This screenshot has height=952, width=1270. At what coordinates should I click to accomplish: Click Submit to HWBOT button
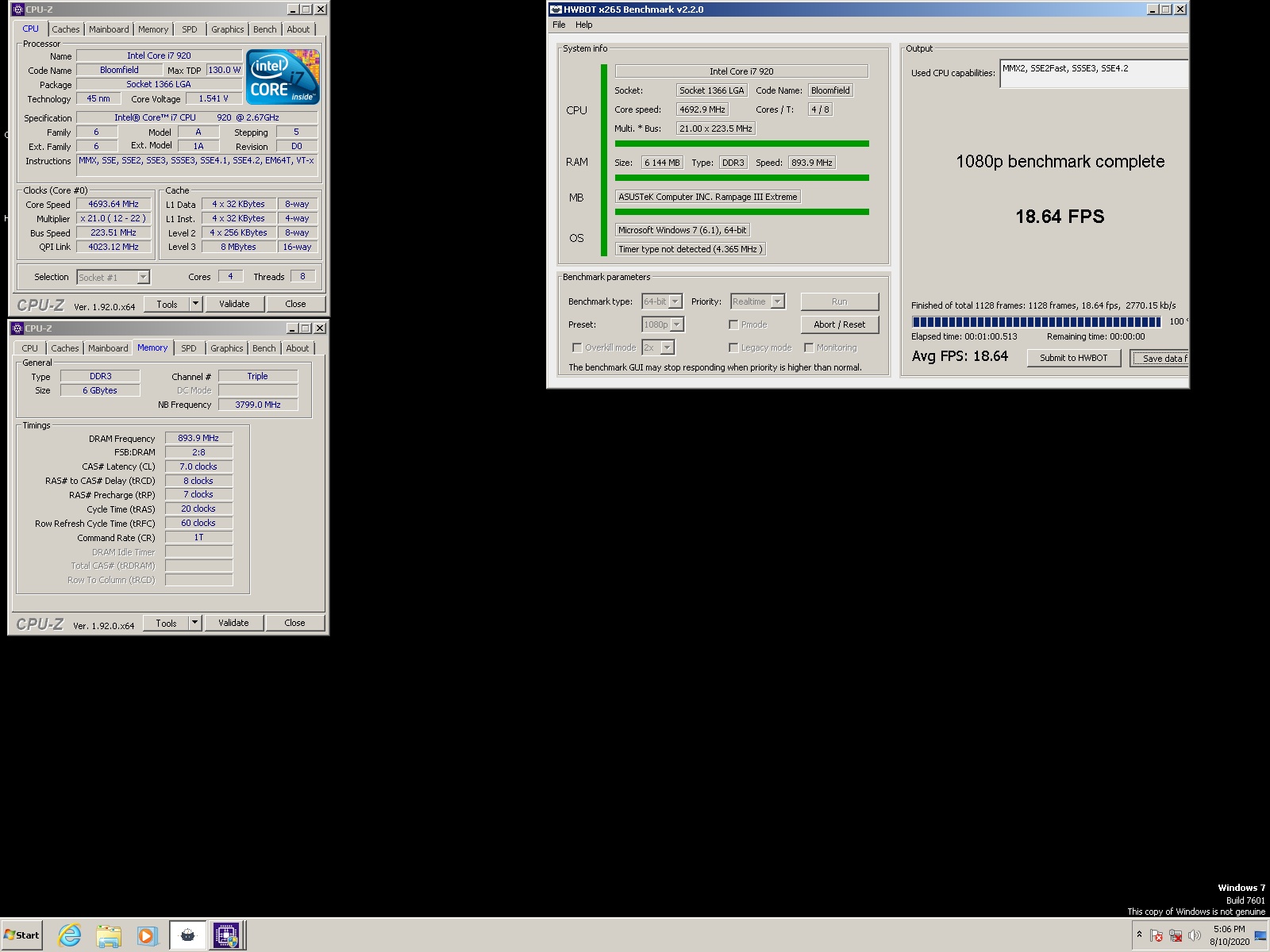click(x=1074, y=358)
